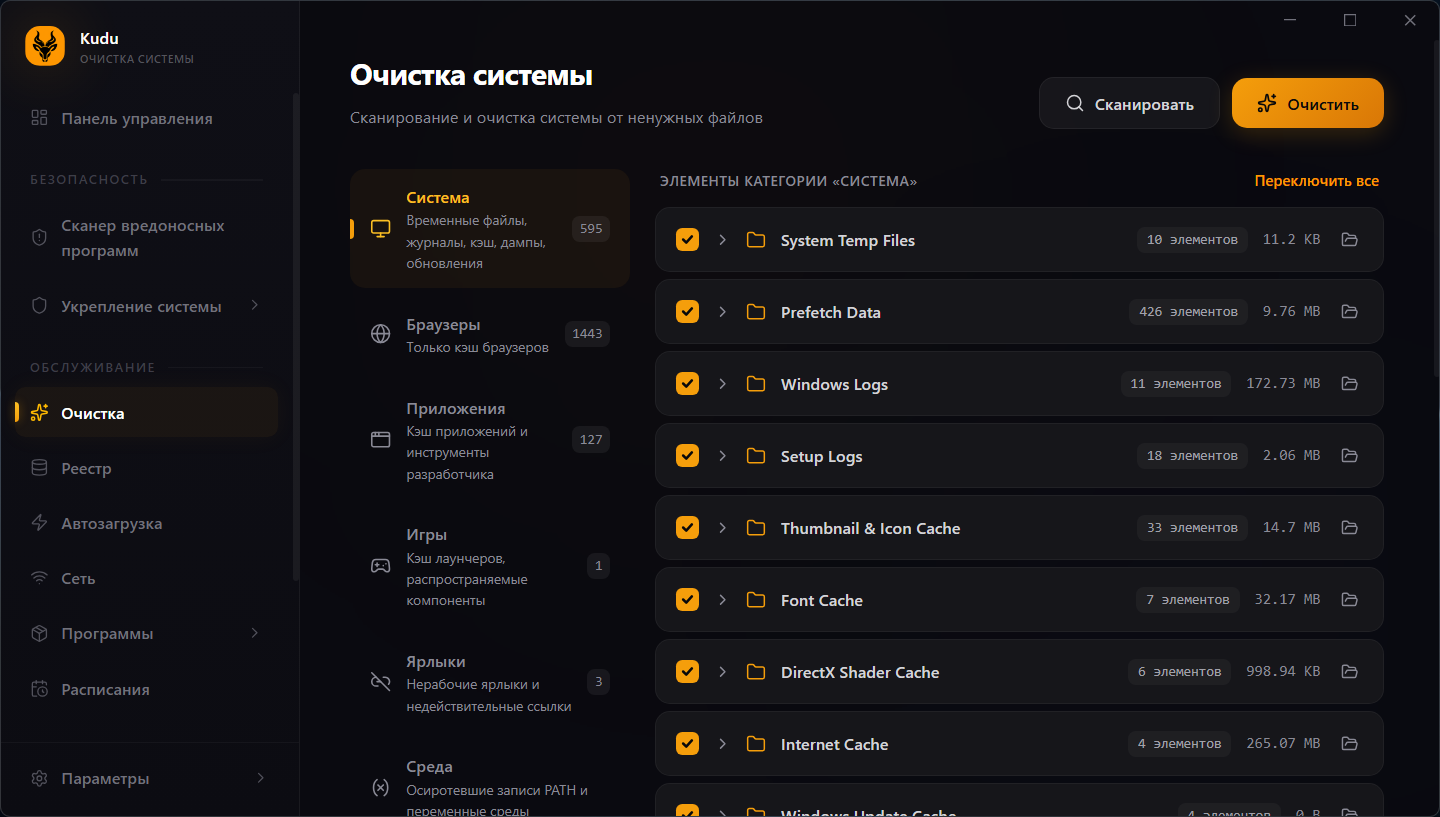Click the Startup lightning bolt icon
Screen dimensions: 1440x817
click(40, 523)
